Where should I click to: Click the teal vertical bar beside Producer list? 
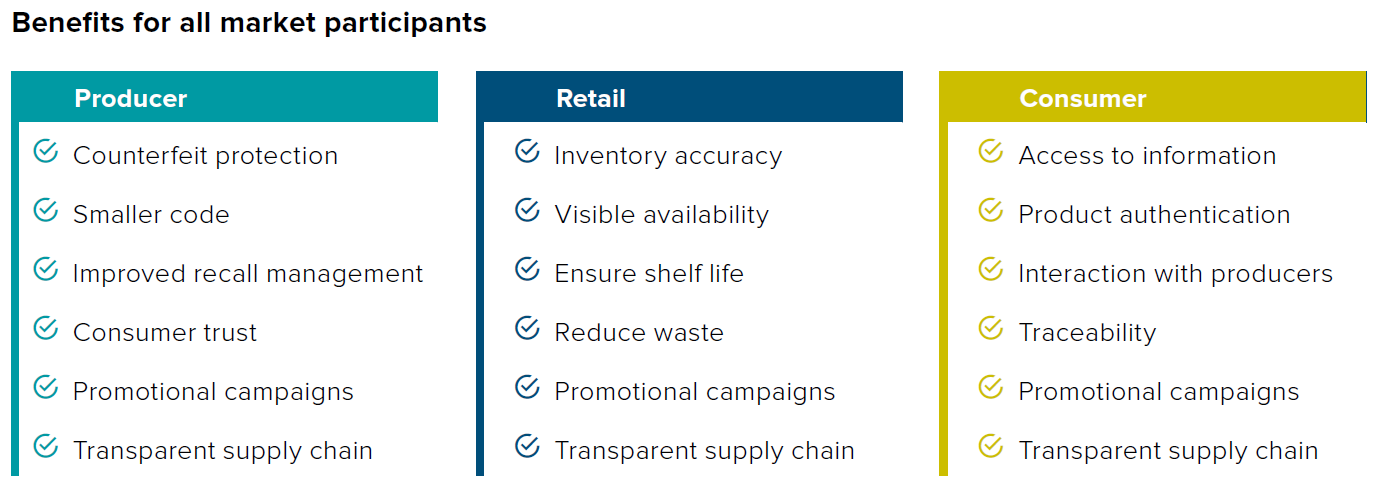pos(15,298)
